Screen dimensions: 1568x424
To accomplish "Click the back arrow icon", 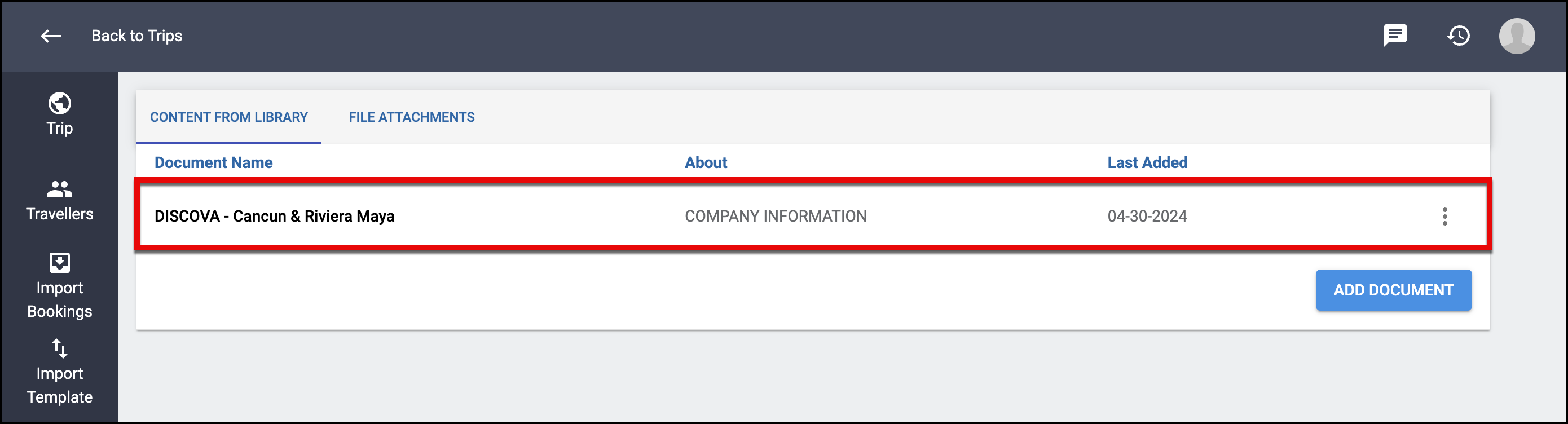I will click(51, 36).
